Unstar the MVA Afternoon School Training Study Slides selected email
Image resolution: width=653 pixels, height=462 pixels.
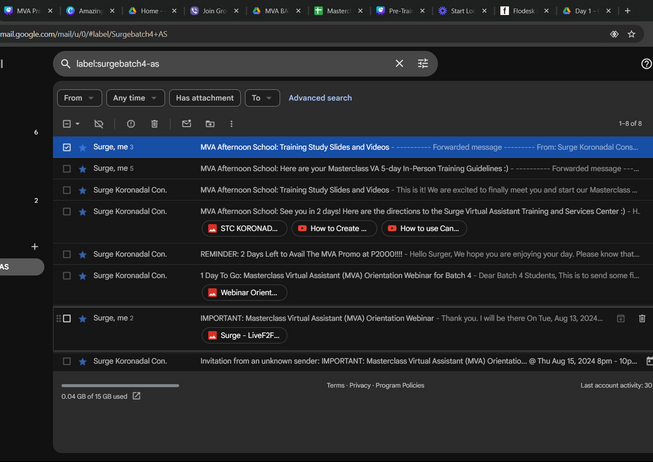(82, 147)
